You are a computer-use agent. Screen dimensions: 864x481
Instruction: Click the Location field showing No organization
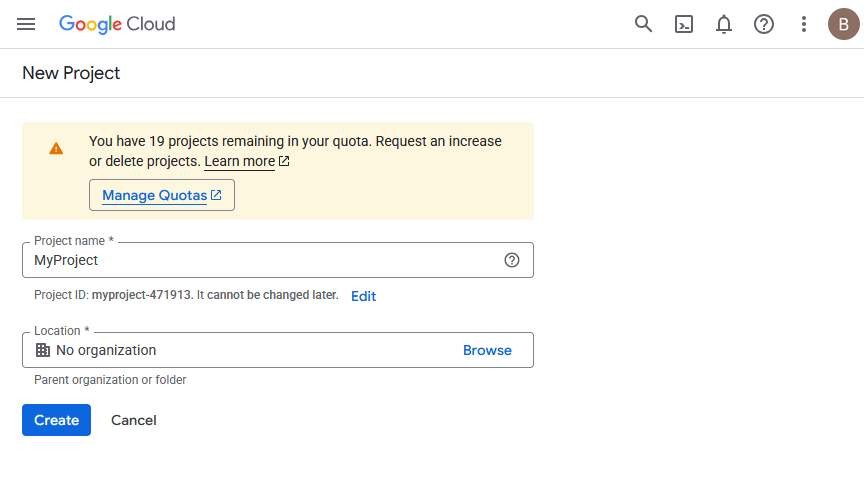pos(278,350)
